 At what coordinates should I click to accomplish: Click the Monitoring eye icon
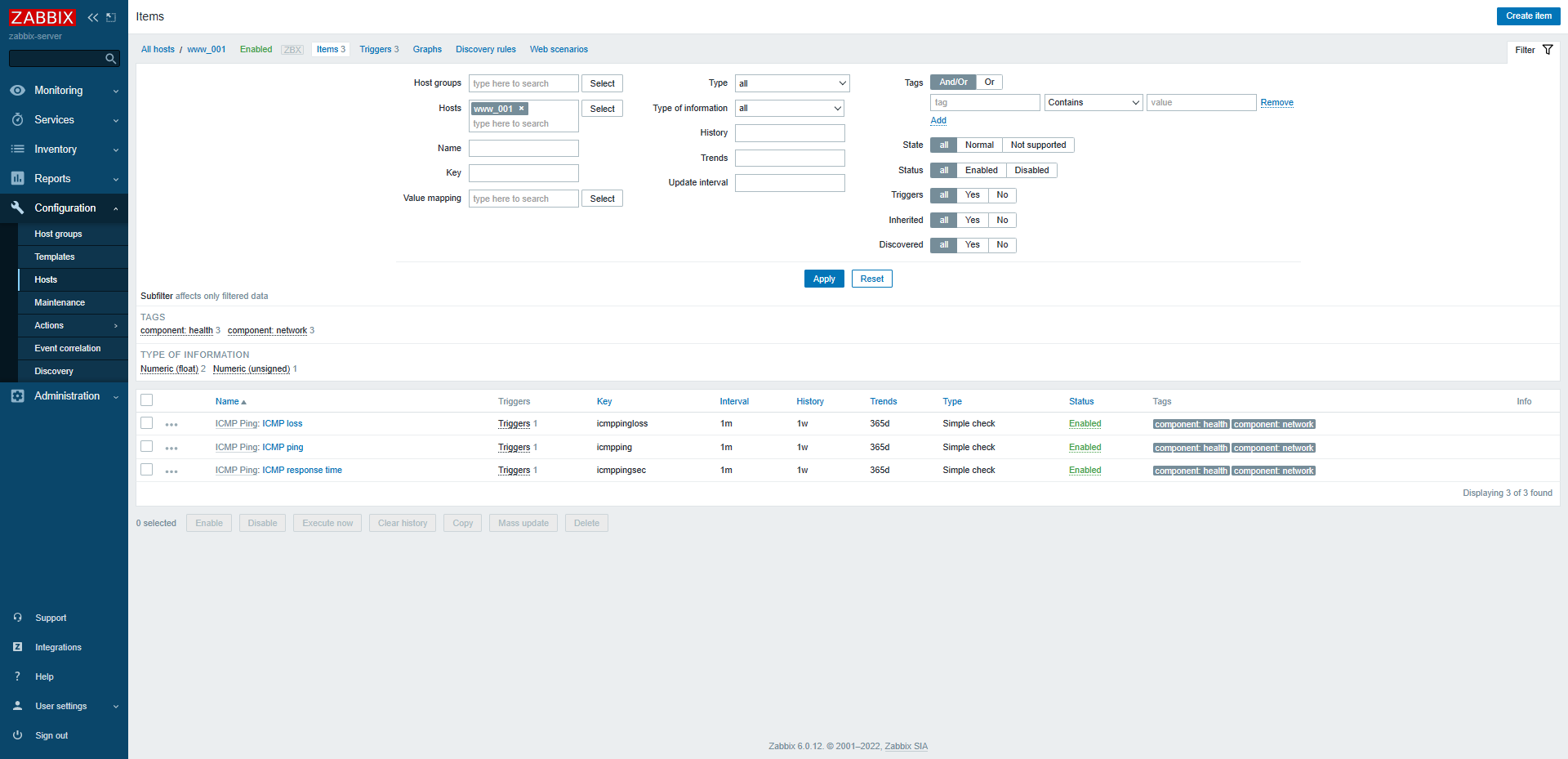click(x=17, y=91)
